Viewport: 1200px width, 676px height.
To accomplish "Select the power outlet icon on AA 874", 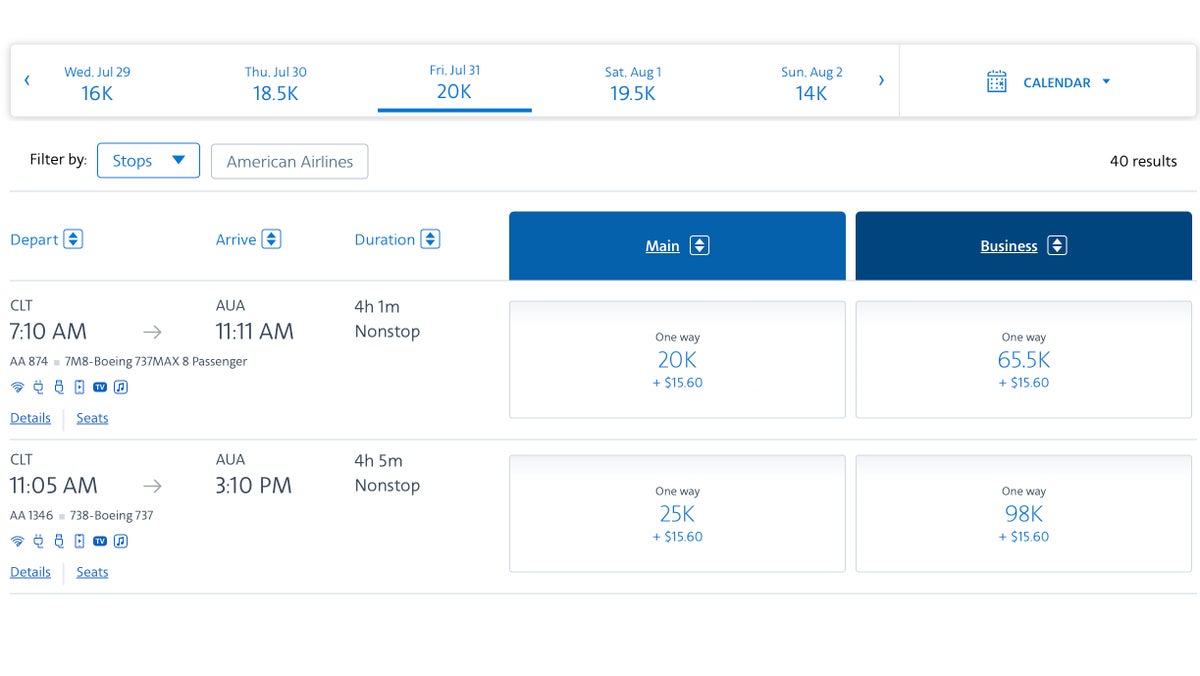I will (38, 387).
